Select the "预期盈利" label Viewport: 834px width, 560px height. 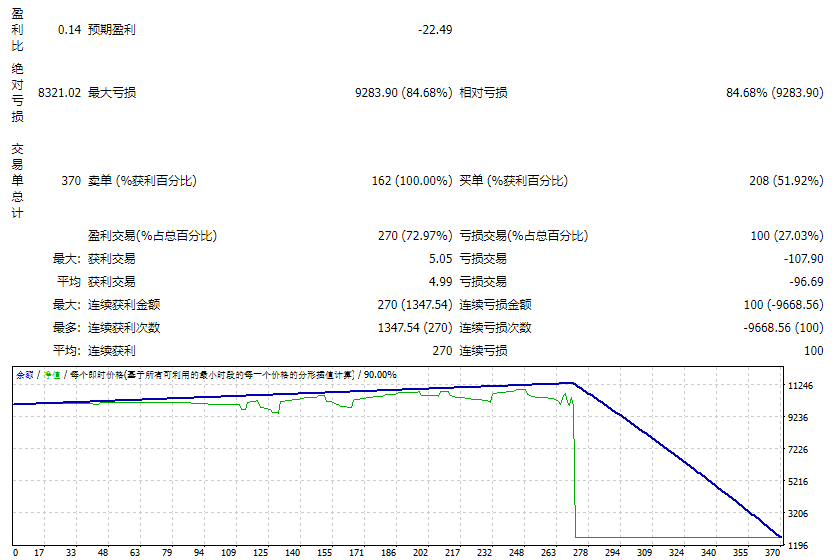[112, 30]
